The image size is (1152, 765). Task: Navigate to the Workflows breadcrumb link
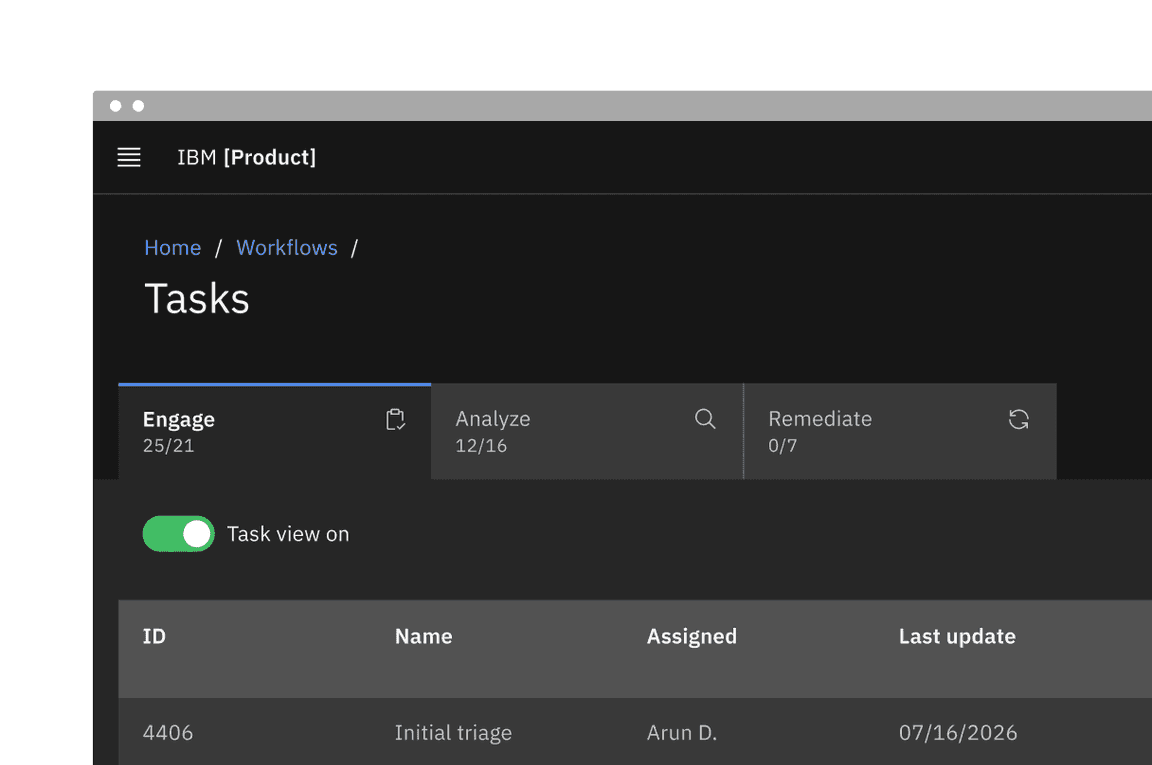(287, 248)
